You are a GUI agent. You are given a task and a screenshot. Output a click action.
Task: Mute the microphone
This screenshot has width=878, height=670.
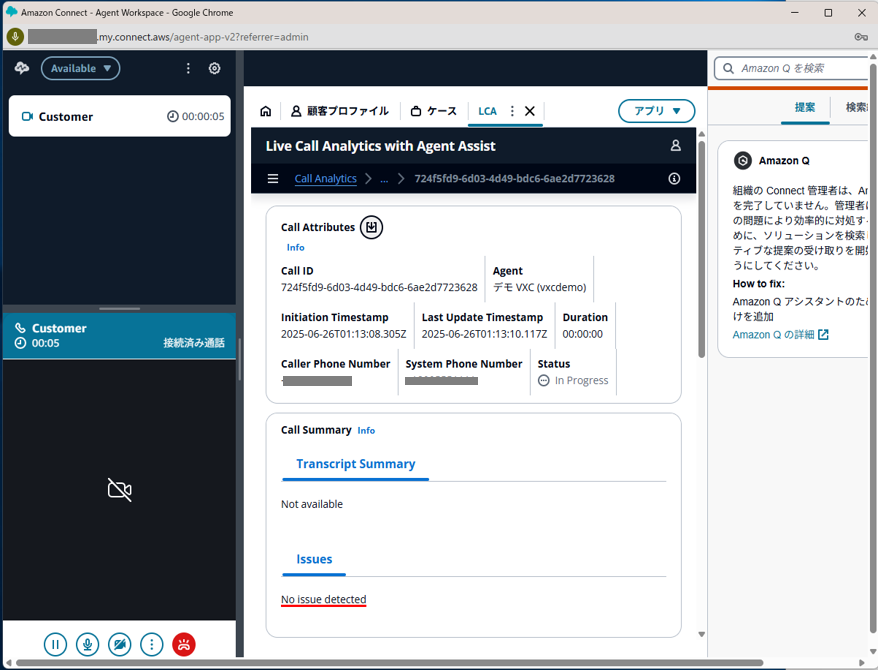(x=88, y=645)
